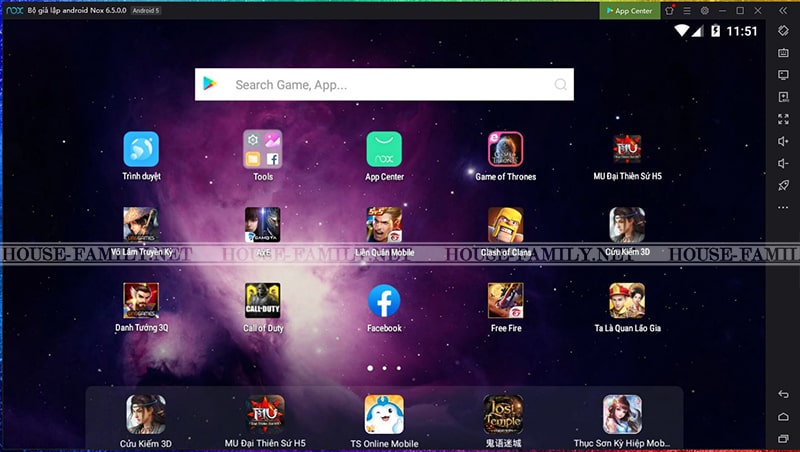Launch MU Đại Thiên Sứ H5 on home grid
Image resolution: width=800 pixels, height=452 pixels.
pyautogui.click(x=627, y=149)
